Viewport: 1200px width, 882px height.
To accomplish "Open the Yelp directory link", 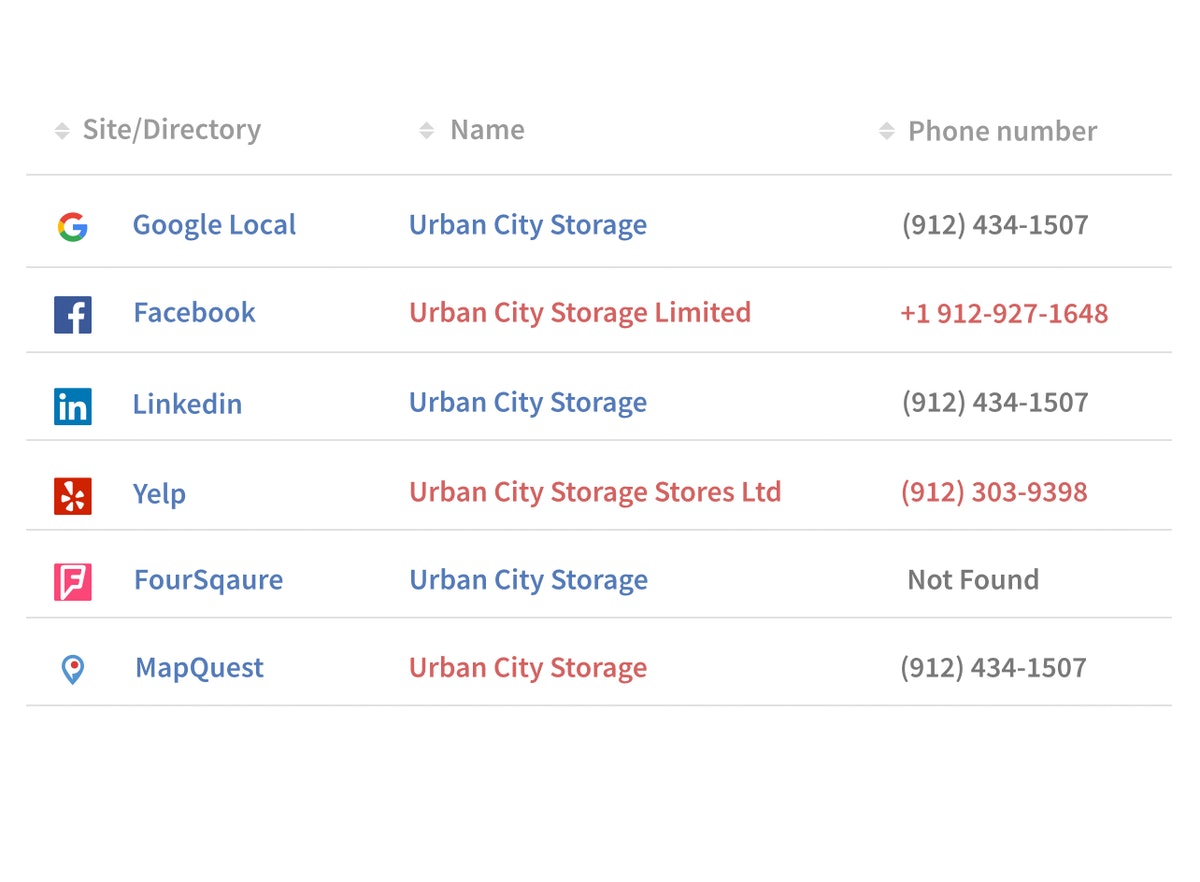I will point(159,494).
